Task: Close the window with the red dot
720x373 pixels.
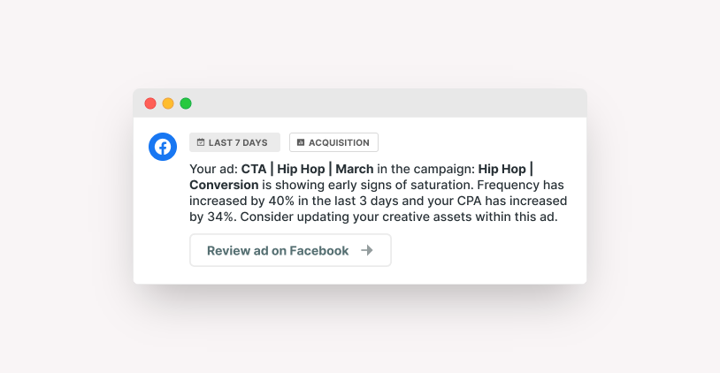Action: point(150,103)
